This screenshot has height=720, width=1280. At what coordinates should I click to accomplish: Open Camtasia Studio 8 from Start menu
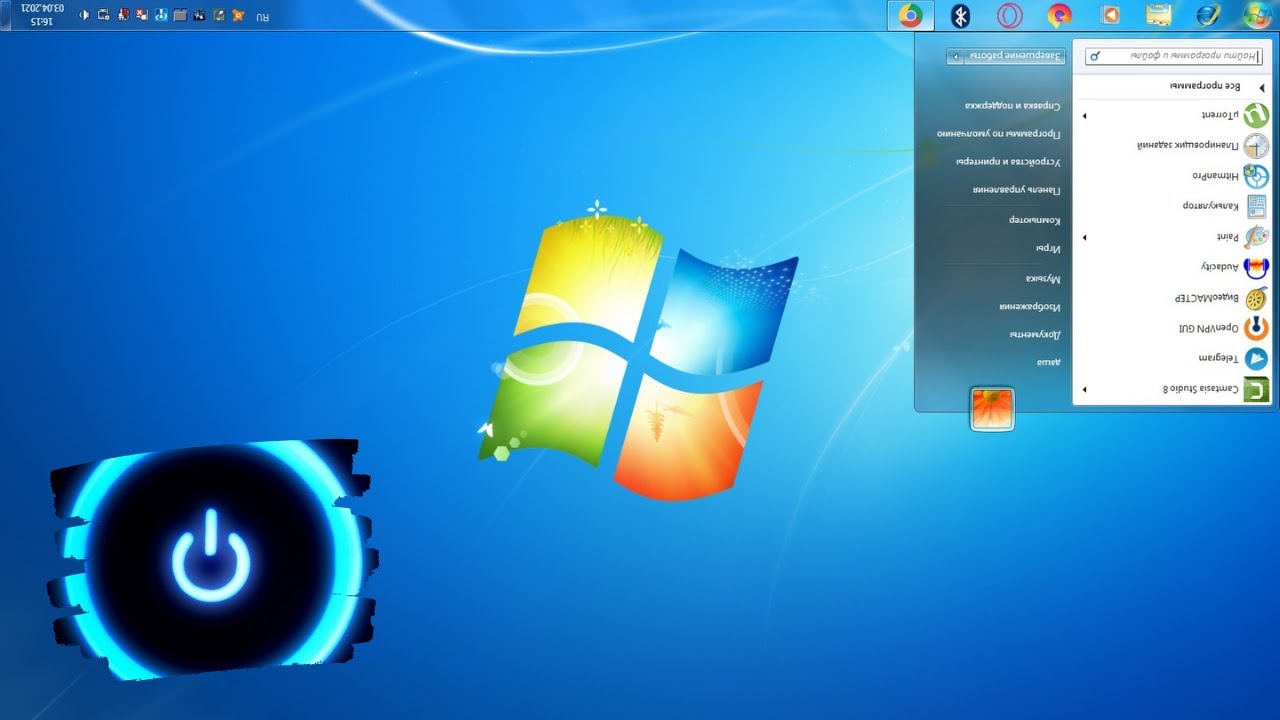tap(1176, 389)
